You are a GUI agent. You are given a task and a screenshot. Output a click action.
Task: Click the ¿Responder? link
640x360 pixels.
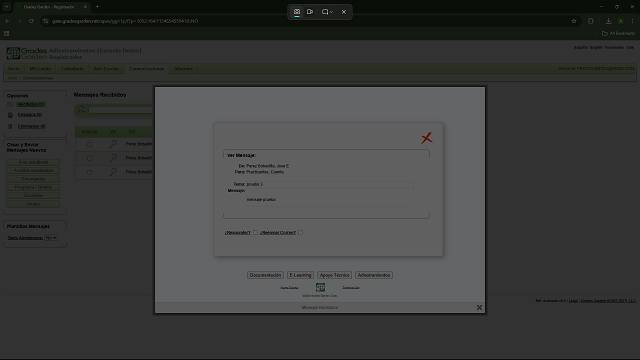tap(238, 233)
